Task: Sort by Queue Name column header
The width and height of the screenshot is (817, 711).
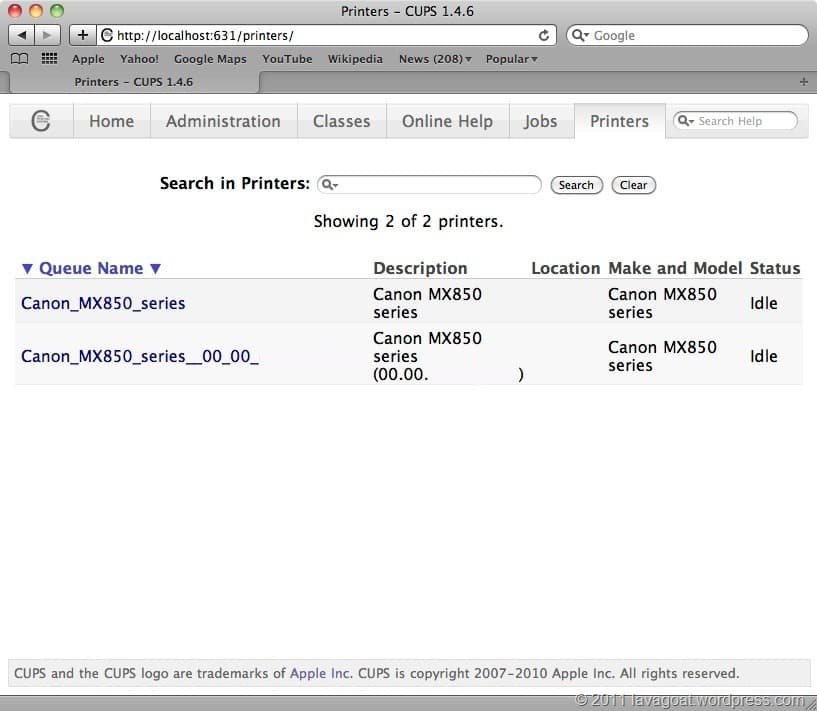Action: coord(91,268)
